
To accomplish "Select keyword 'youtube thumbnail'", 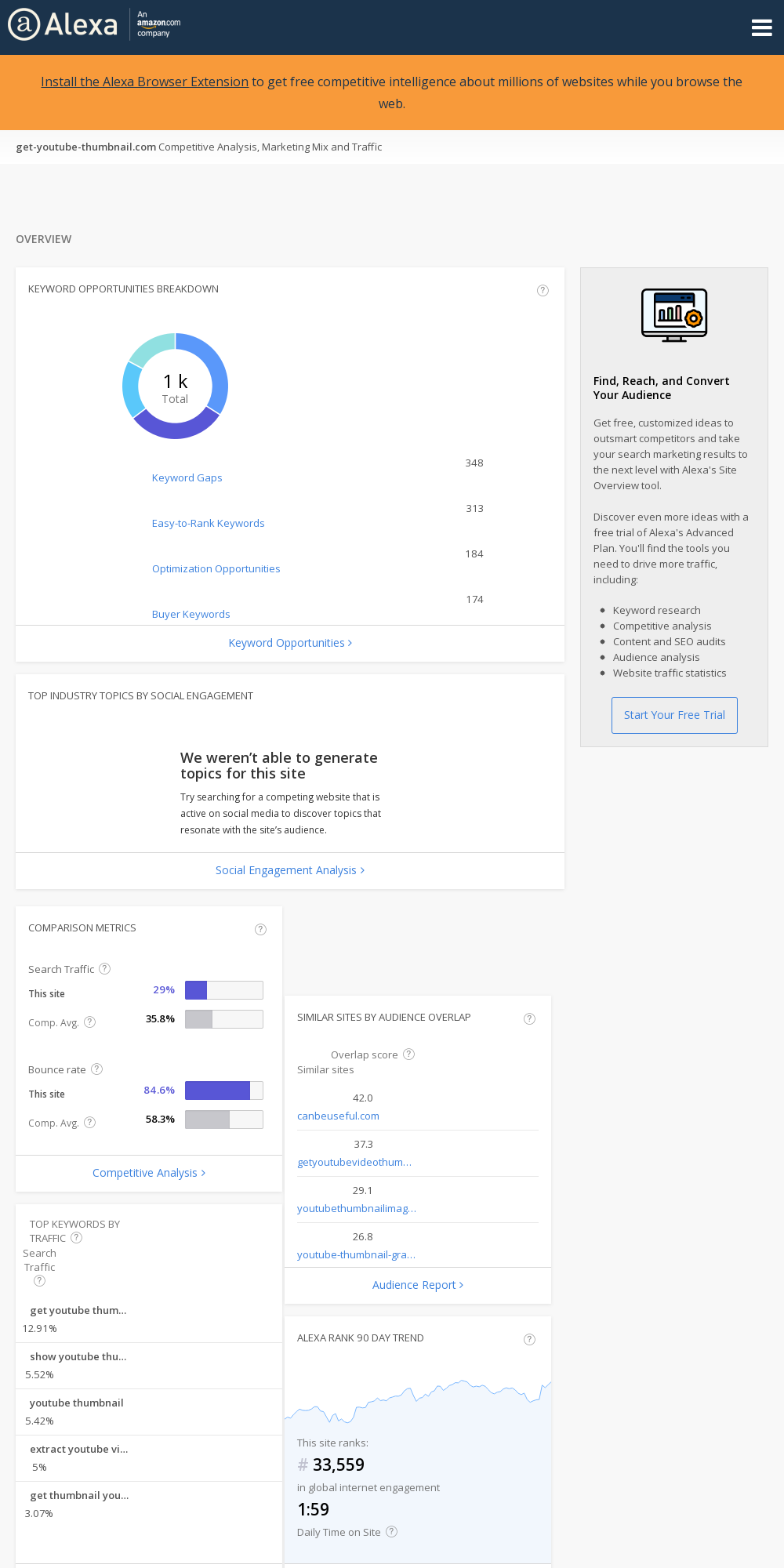I will click(x=77, y=1403).
